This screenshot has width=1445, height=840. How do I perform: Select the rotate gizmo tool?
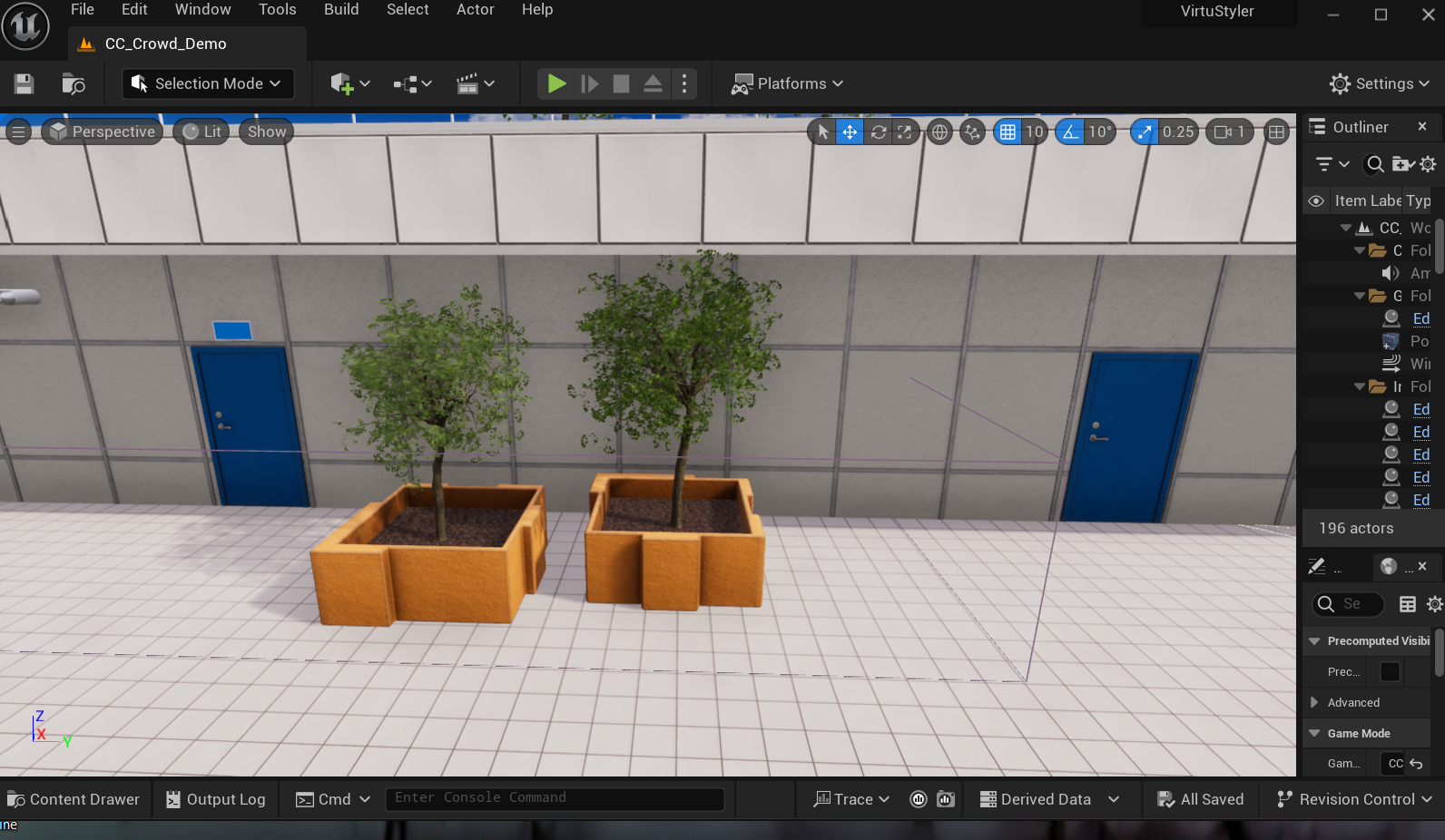click(878, 132)
